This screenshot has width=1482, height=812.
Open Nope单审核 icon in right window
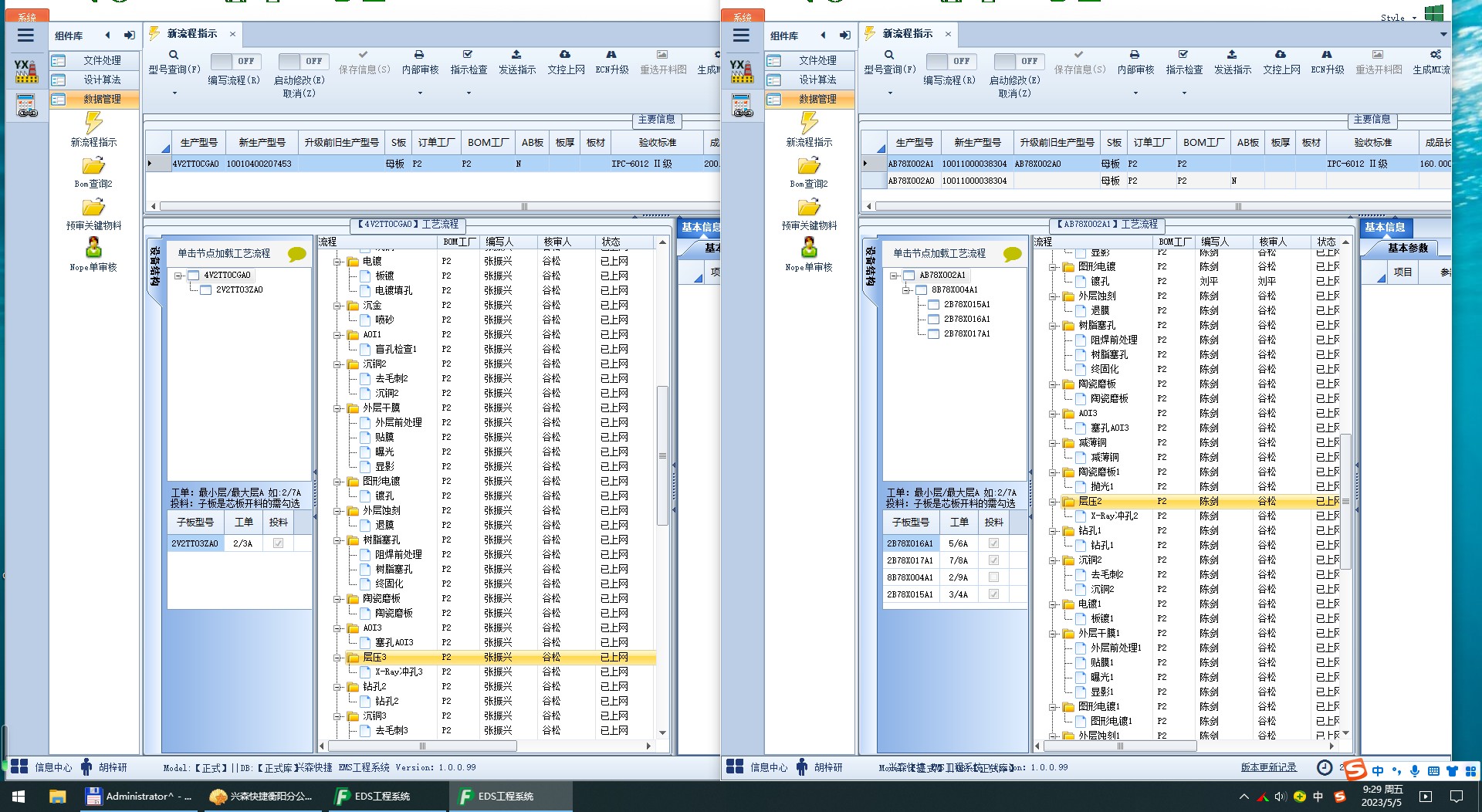(809, 248)
